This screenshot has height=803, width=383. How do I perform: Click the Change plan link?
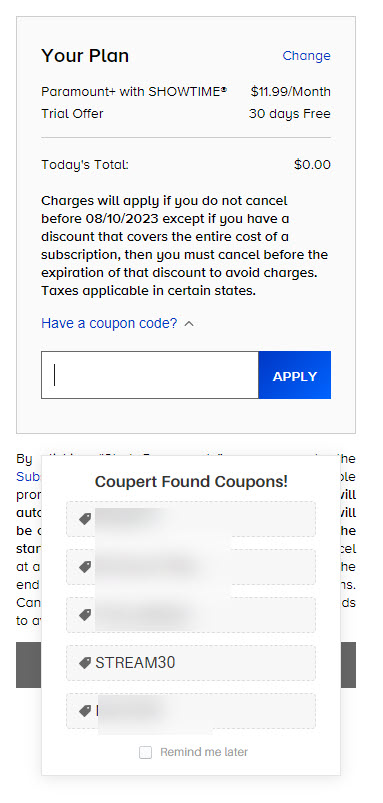click(x=306, y=55)
